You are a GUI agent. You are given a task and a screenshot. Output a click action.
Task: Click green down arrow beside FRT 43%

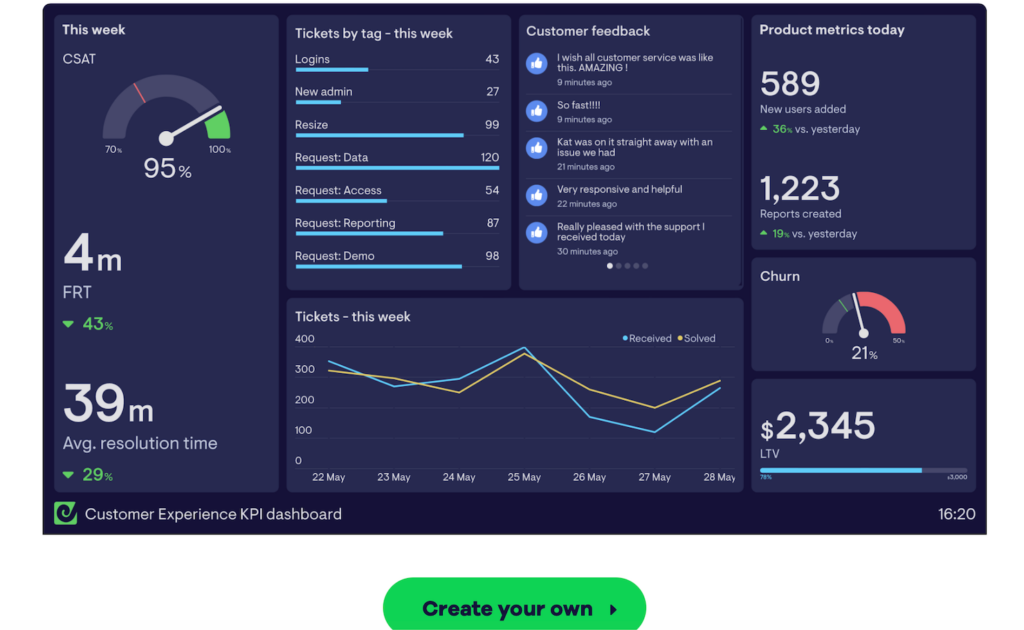[x=68, y=324]
